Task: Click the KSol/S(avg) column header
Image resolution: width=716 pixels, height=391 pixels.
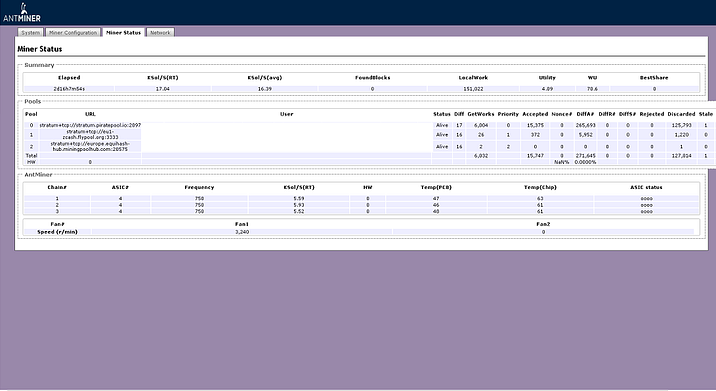Action: pos(265,78)
